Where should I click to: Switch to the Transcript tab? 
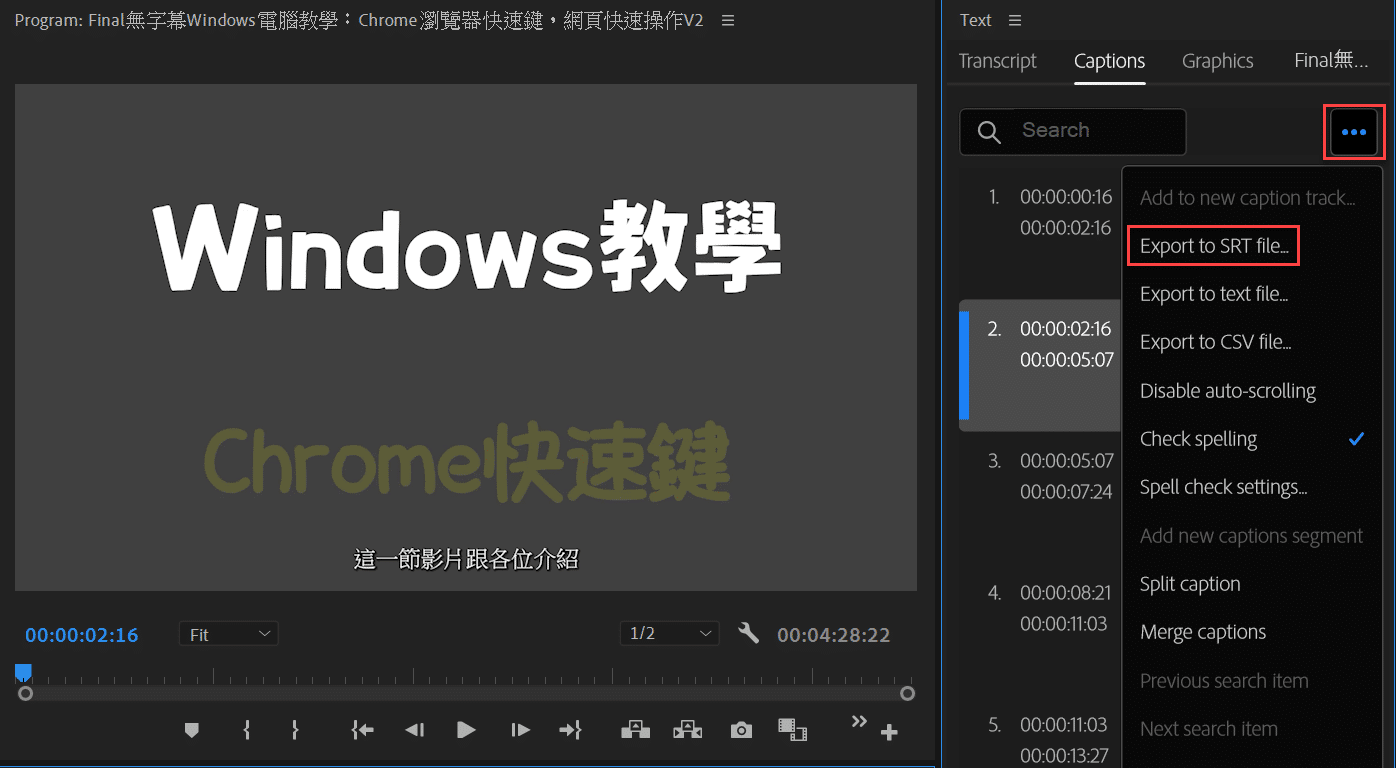997,61
